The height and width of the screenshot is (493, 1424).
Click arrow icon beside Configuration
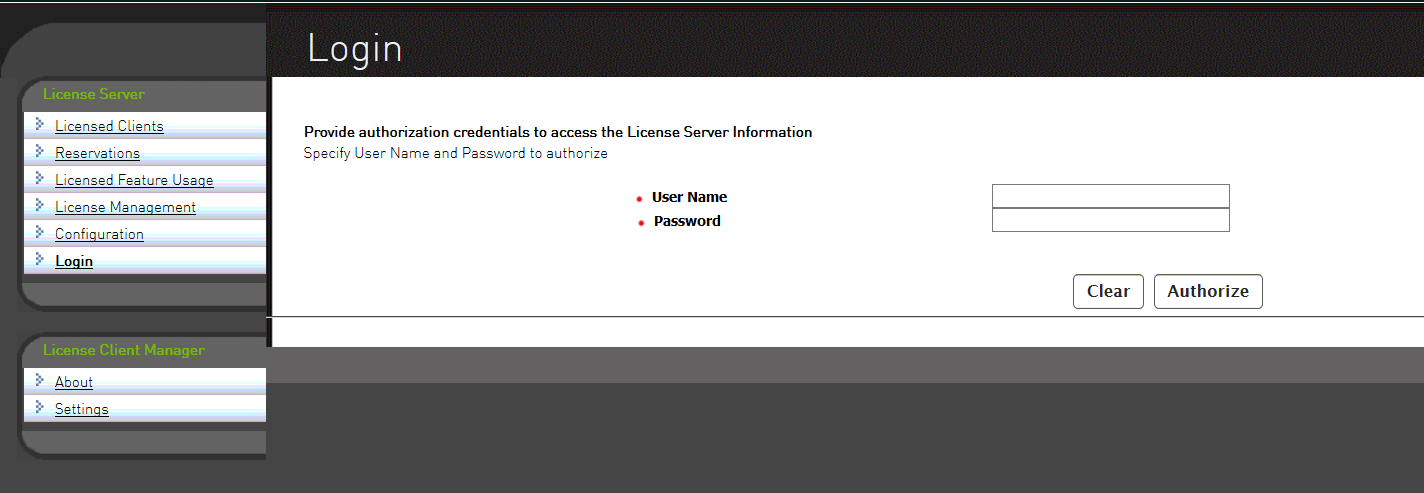pos(40,232)
